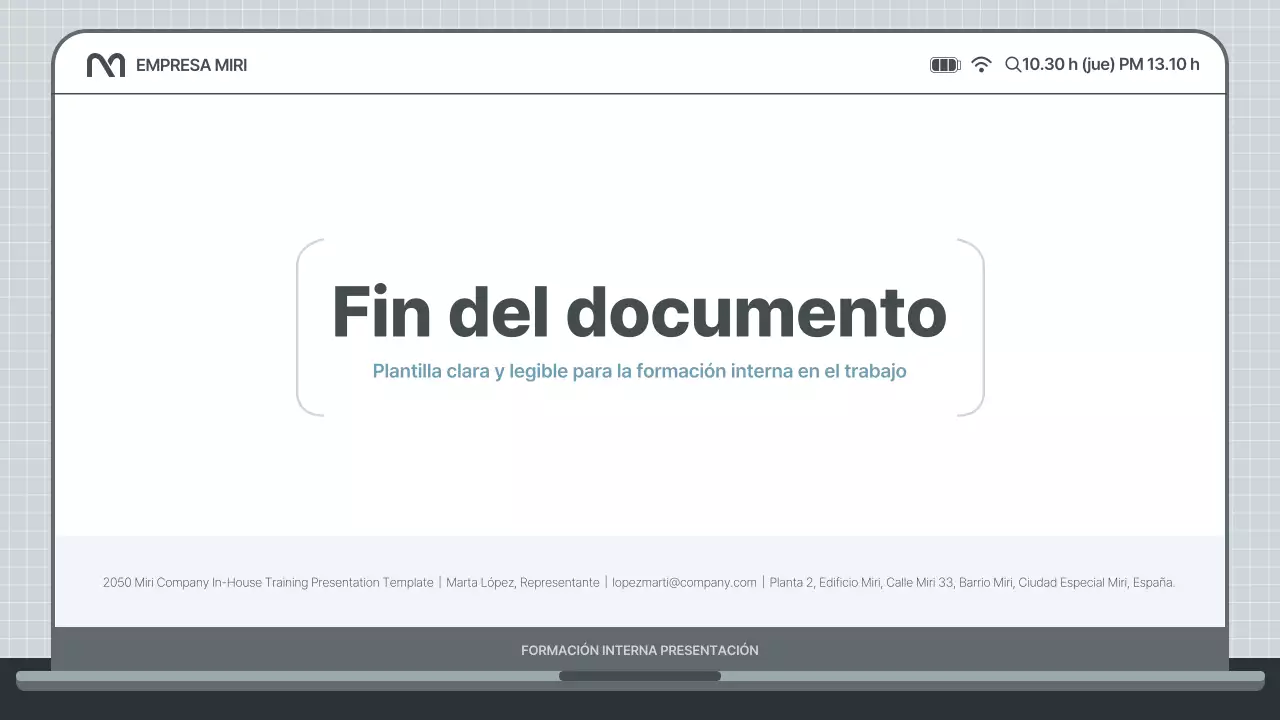Click the lopezmarti@company.com email link
1280x720 pixels.
[x=684, y=582]
